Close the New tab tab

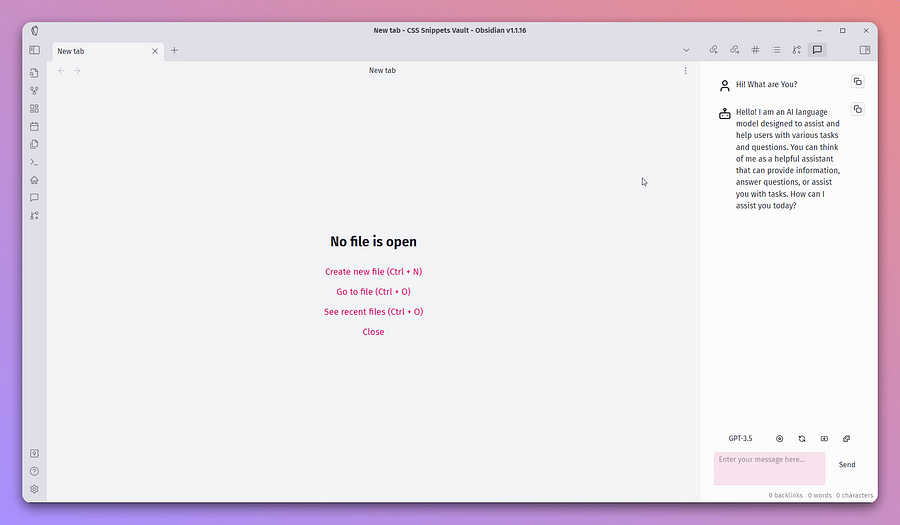[x=155, y=51]
